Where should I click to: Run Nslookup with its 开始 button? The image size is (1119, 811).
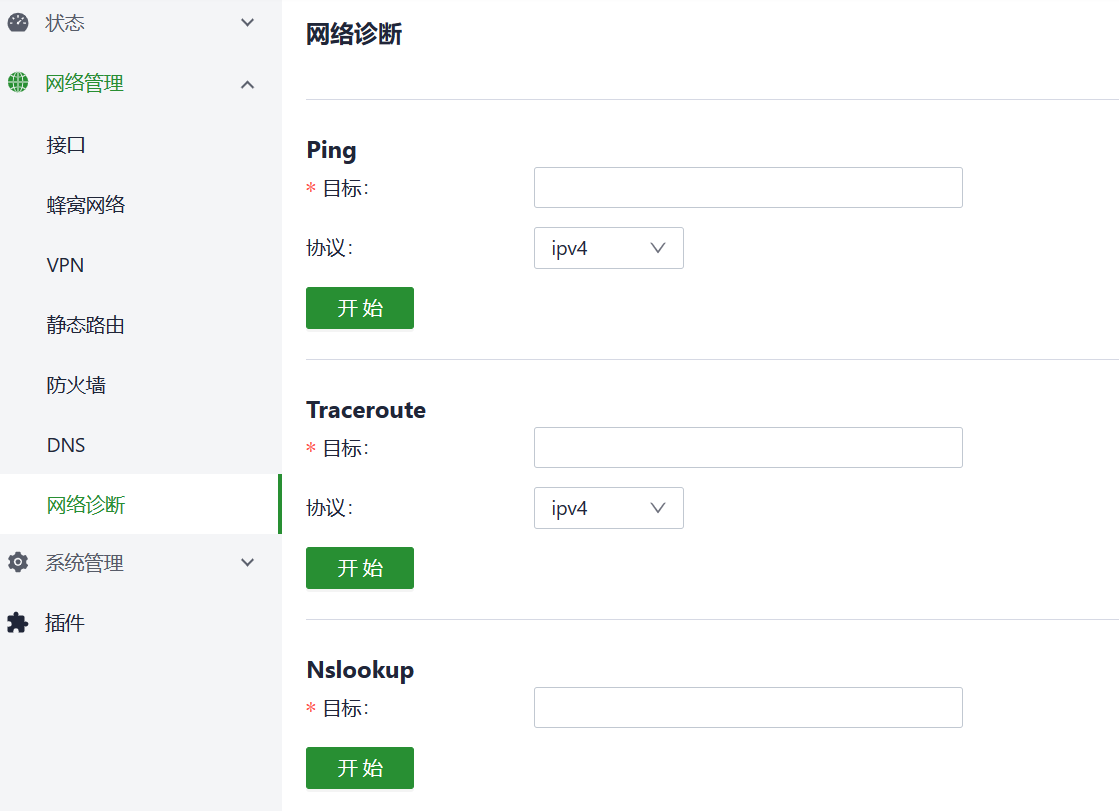pyautogui.click(x=360, y=768)
